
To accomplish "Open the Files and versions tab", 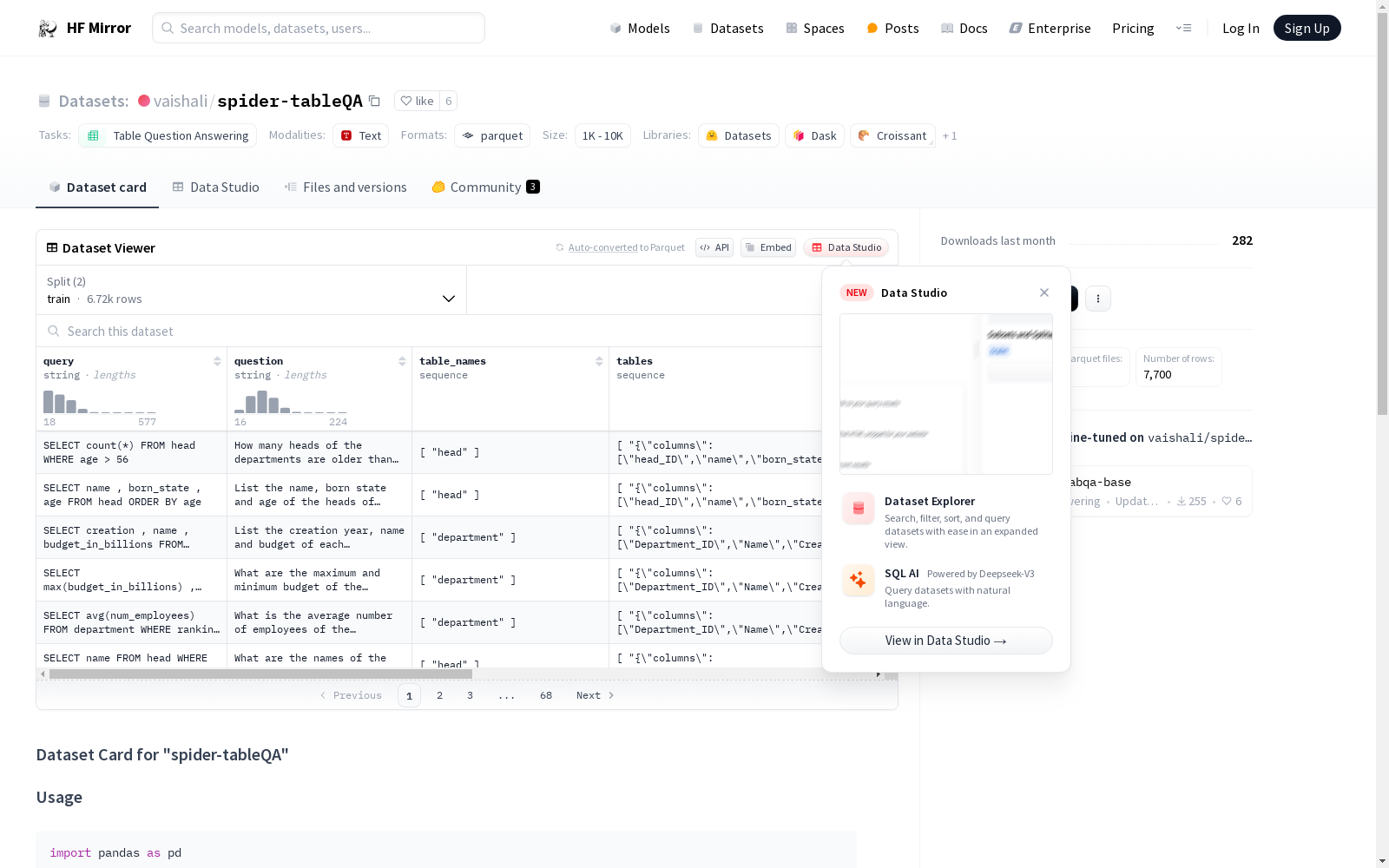I will click(346, 187).
